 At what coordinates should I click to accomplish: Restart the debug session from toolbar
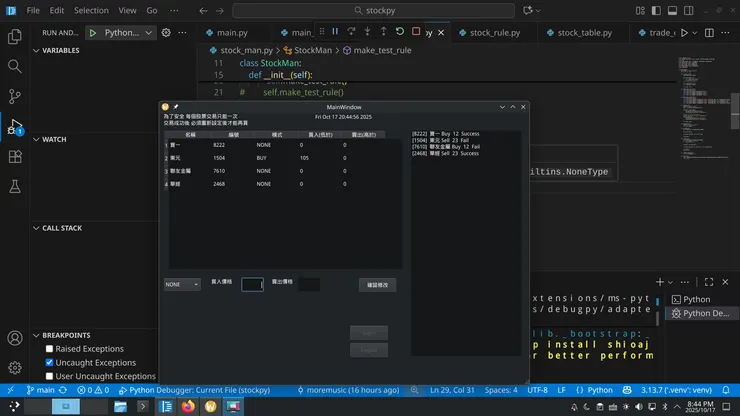pyautogui.click(x=400, y=32)
